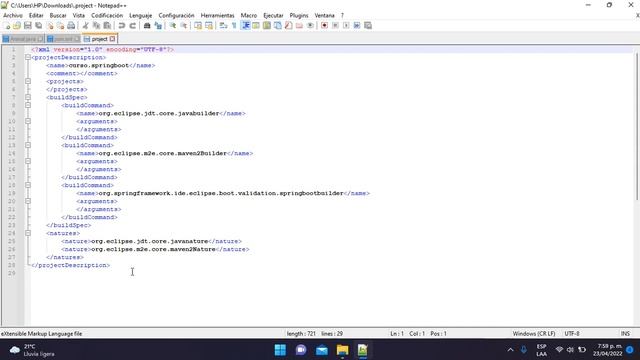
Task: Open Find with binoculars icon
Action: point(147,26)
